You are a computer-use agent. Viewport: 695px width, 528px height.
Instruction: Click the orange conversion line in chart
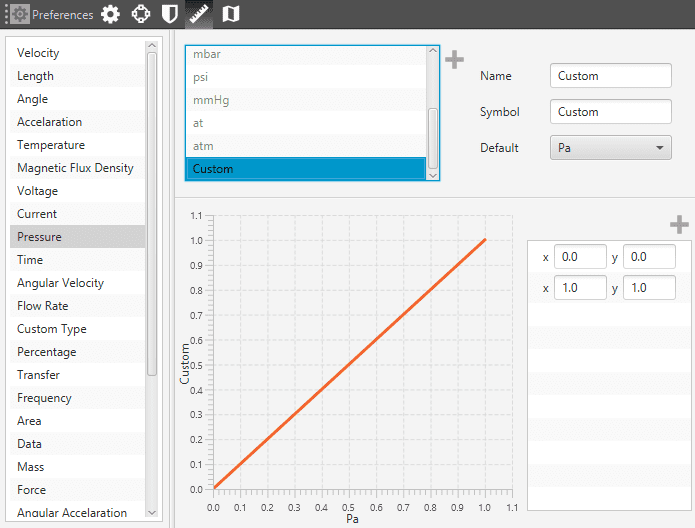pos(350,364)
